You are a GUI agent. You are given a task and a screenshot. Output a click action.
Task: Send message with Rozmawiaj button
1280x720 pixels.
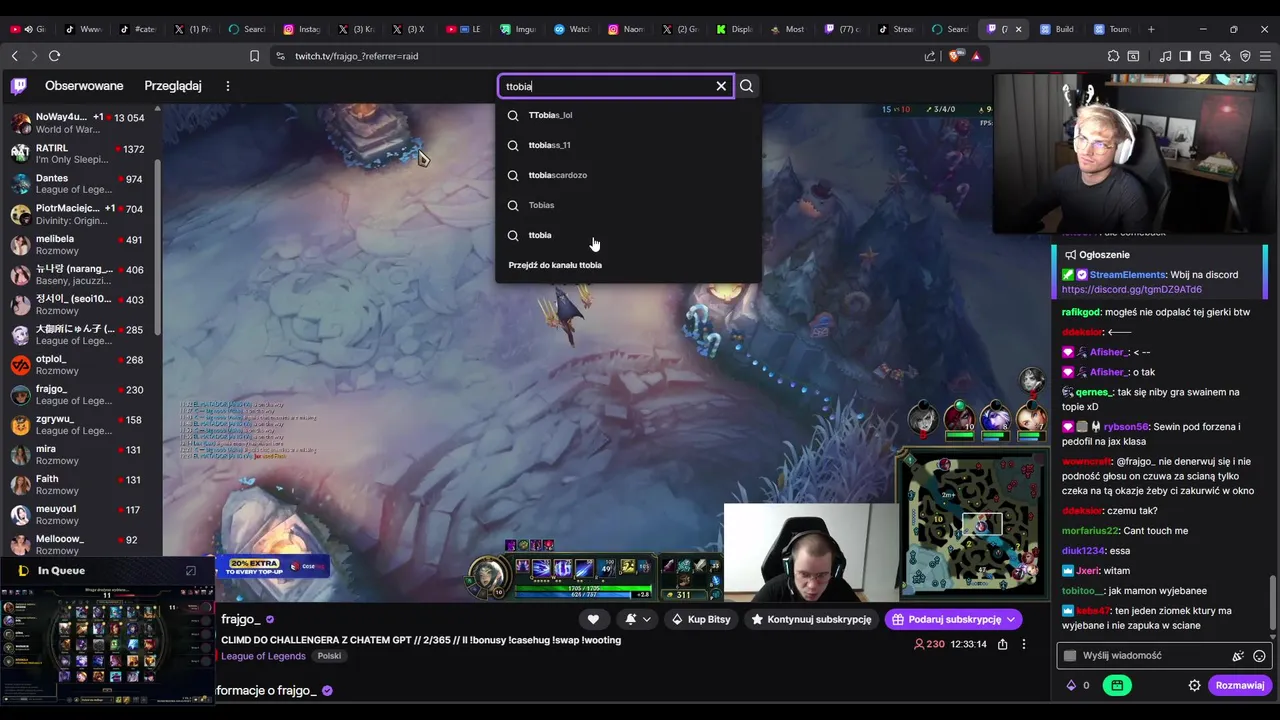click(1240, 685)
